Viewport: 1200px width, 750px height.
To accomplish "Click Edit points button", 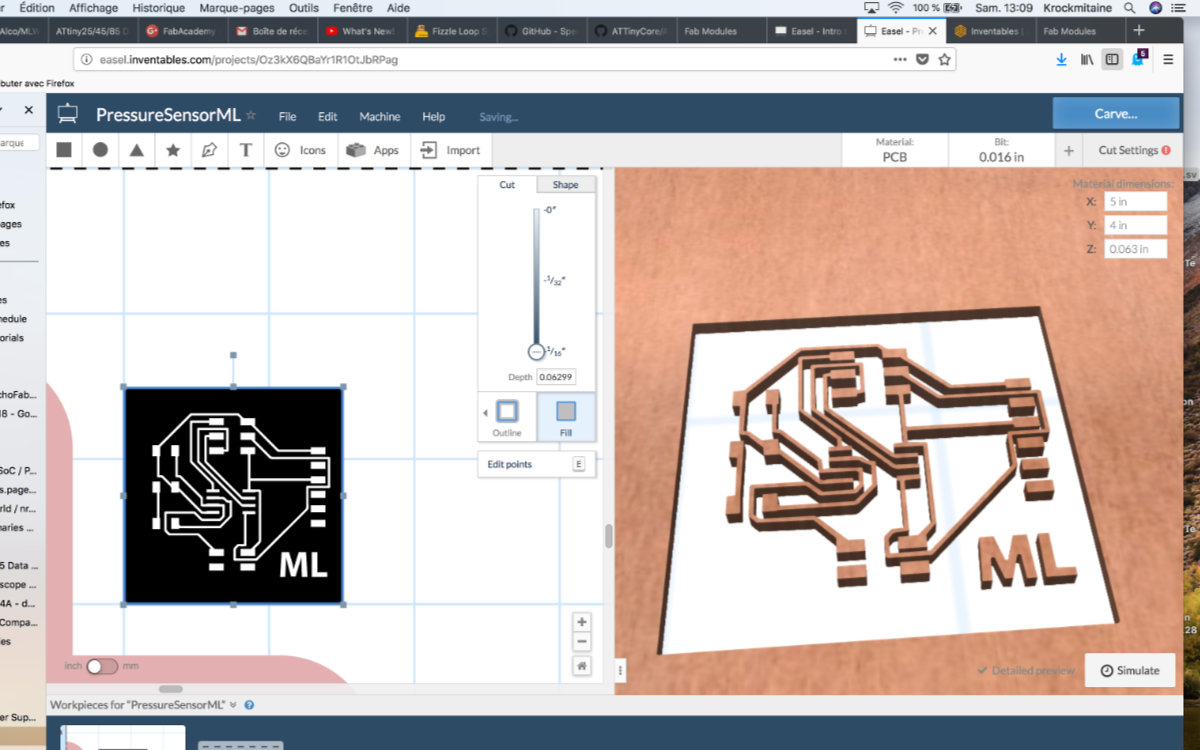I will [537, 464].
